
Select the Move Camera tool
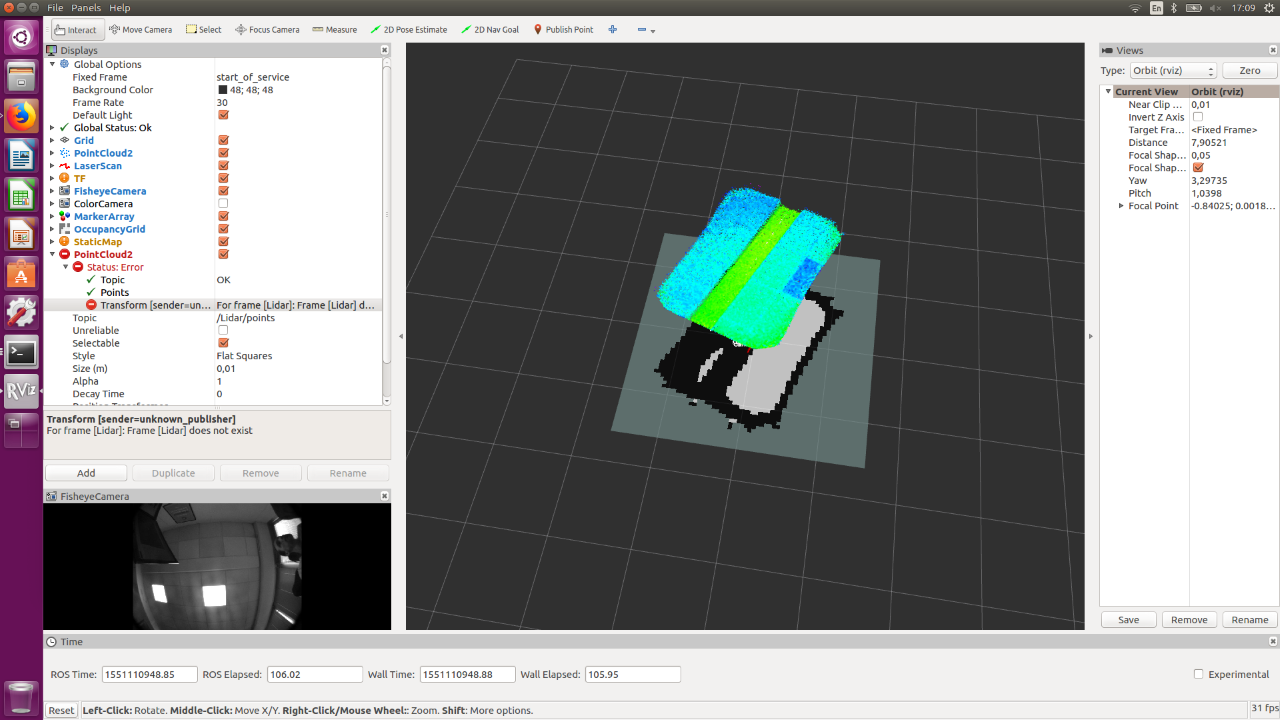141,30
